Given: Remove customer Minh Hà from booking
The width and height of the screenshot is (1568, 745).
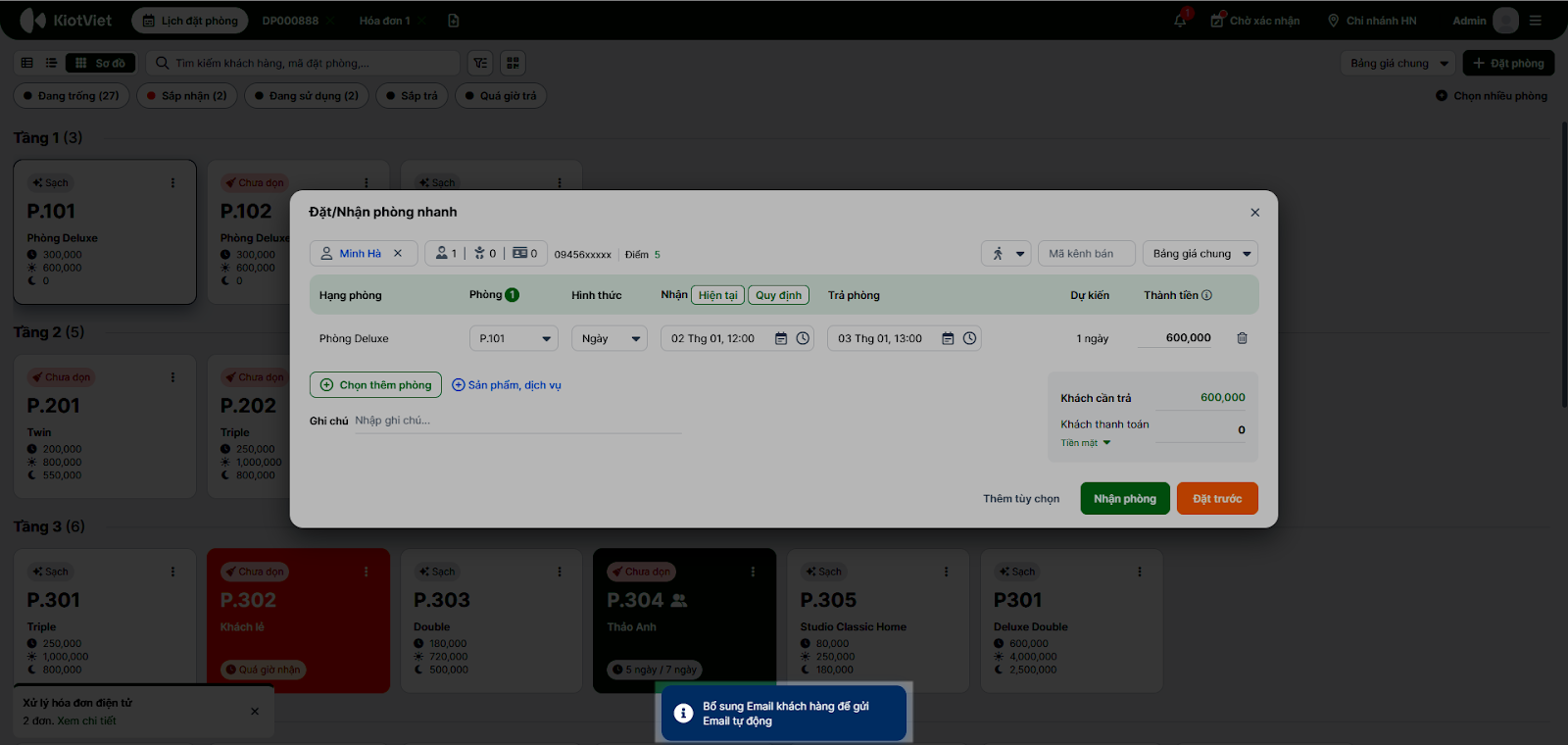Looking at the screenshot, I should (x=398, y=253).
